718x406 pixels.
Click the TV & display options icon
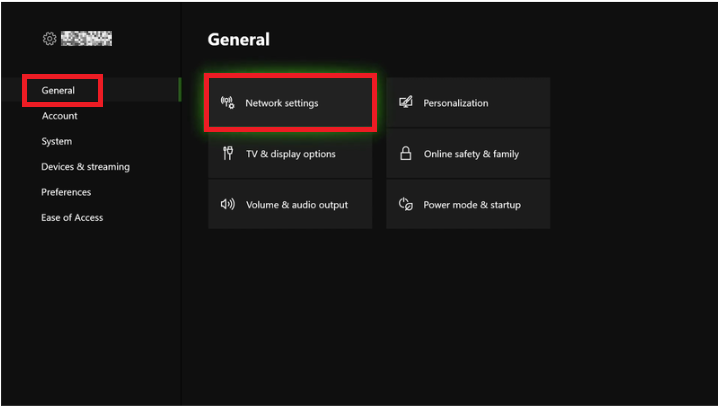coord(227,154)
